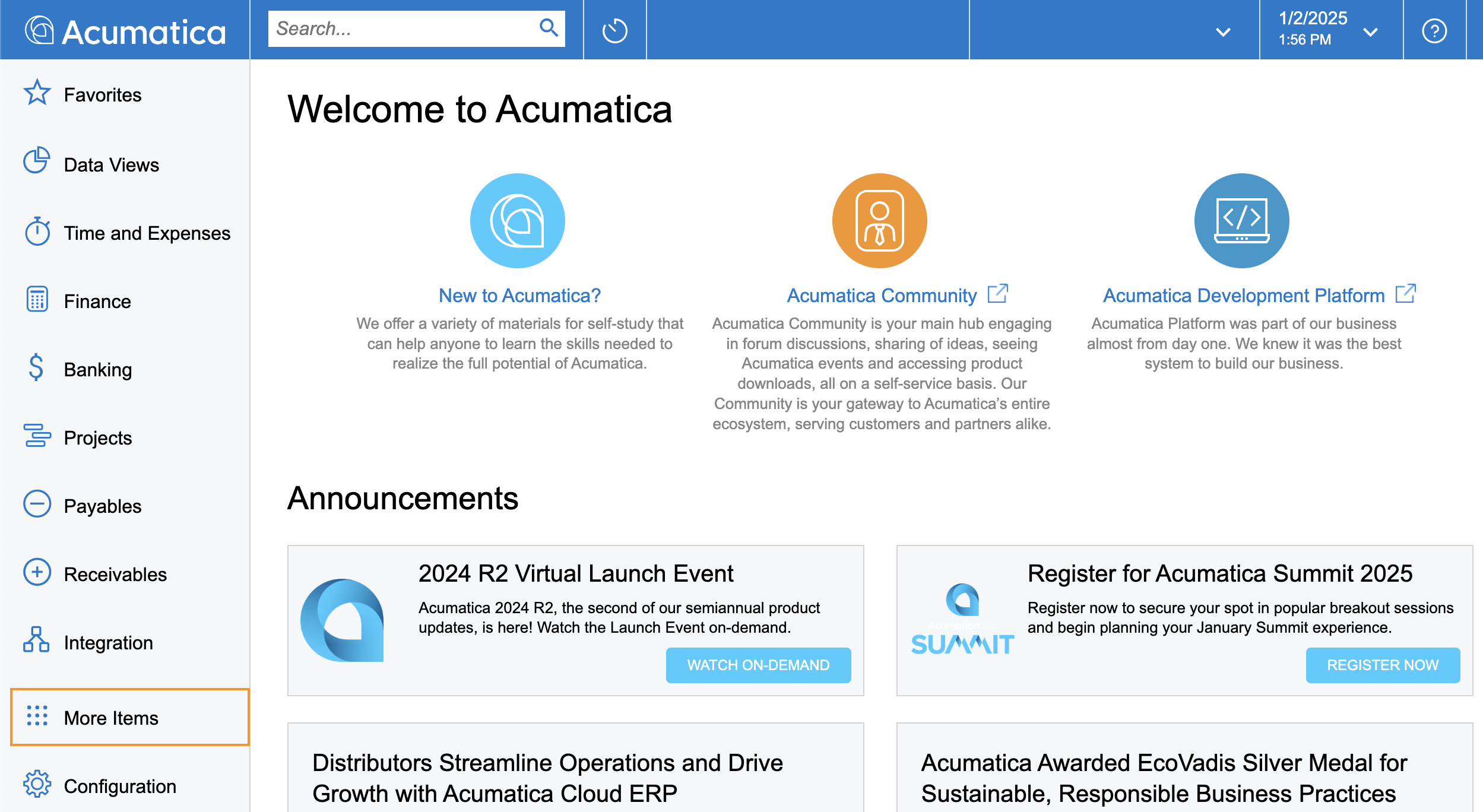The width and height of the screenshot is (1483, 812).
Task: Click the Time and Expenses stopwatch icon
Action: 37,231
